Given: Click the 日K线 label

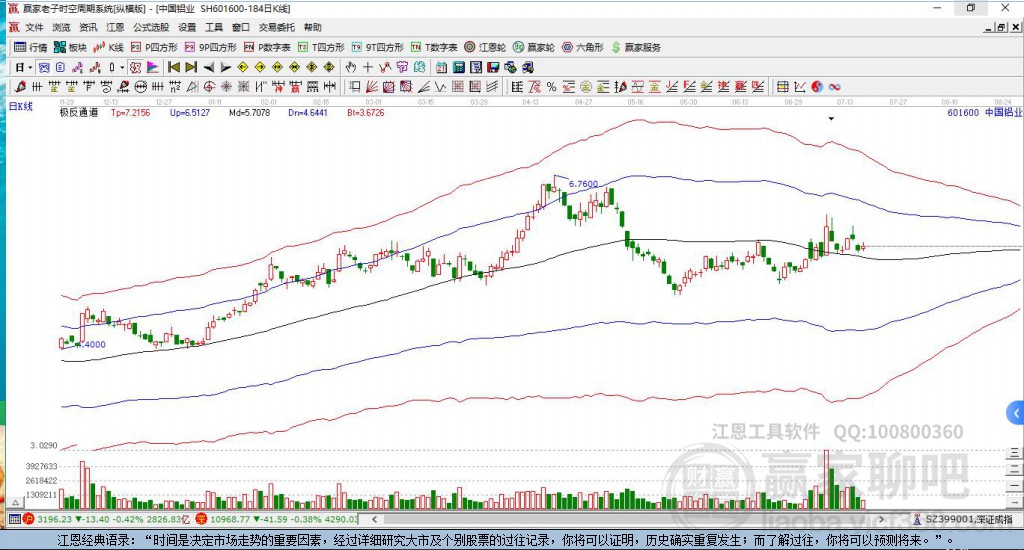Looking at the screenshot, I should tap(21, 106).
